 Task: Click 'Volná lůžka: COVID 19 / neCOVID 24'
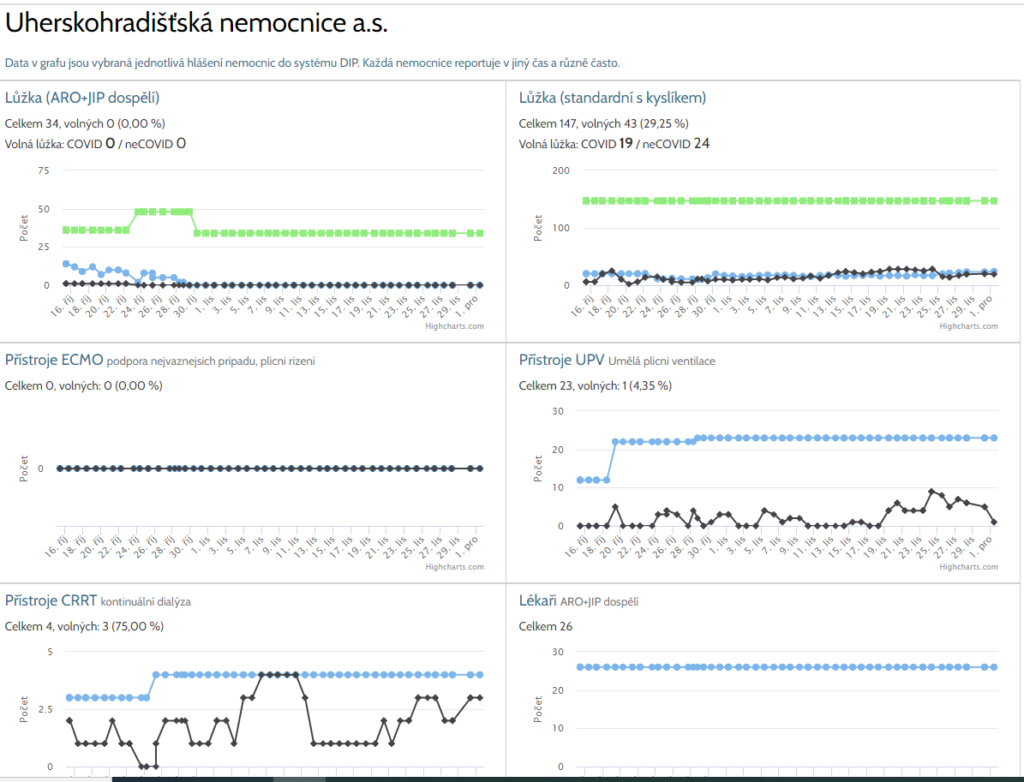click(614, 144)
